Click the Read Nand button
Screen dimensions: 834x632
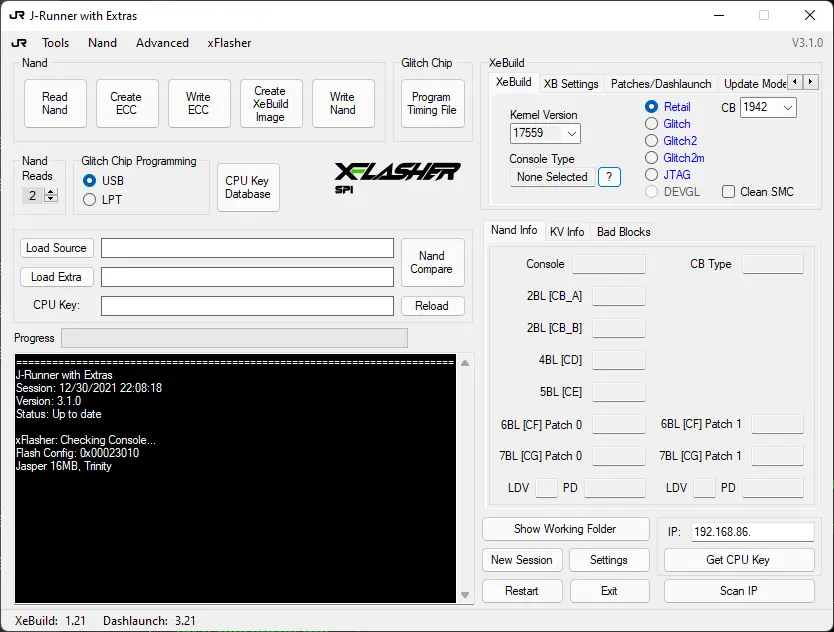point(55,104)
